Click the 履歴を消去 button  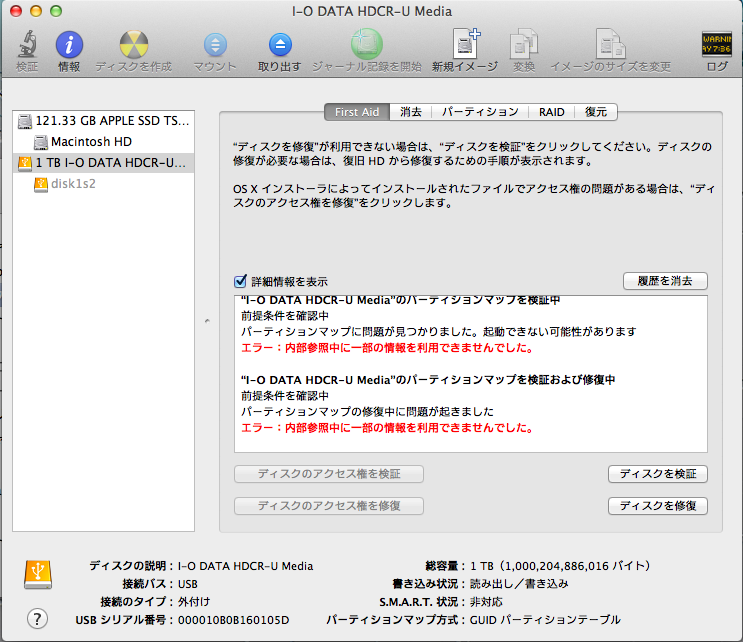(664, 281)
